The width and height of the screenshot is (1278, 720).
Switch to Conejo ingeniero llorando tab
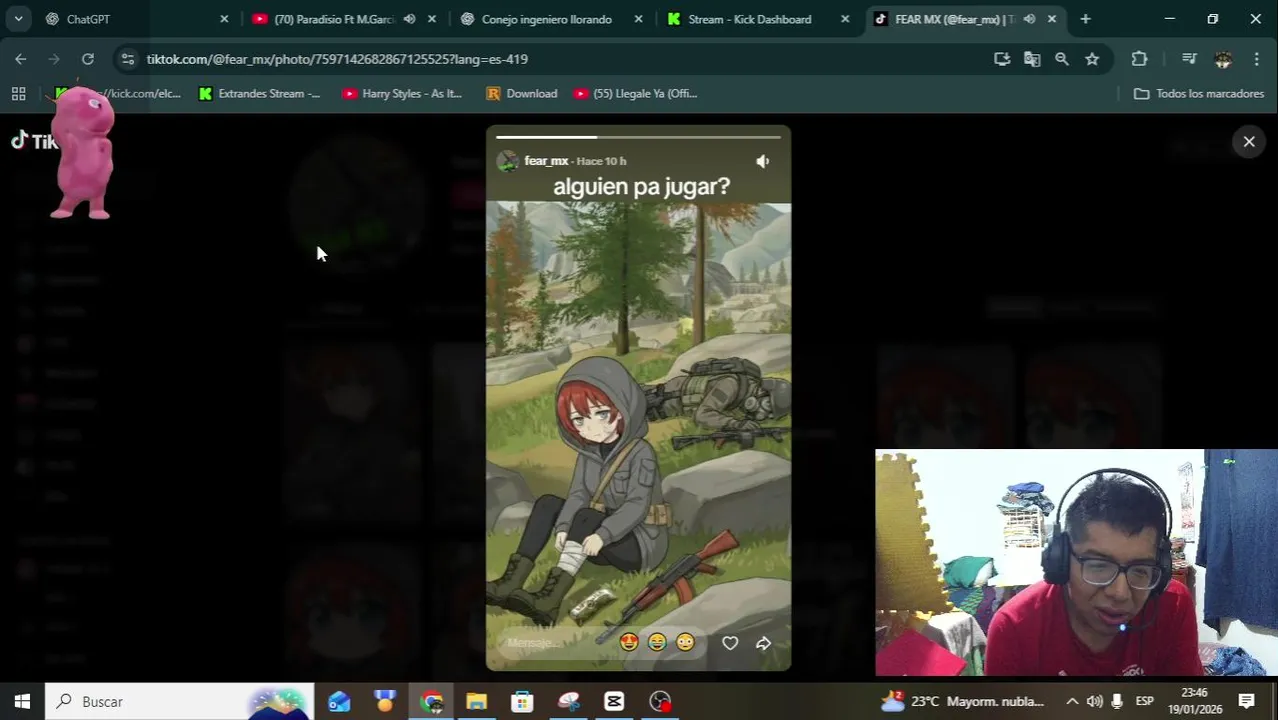tap(546, 19)
